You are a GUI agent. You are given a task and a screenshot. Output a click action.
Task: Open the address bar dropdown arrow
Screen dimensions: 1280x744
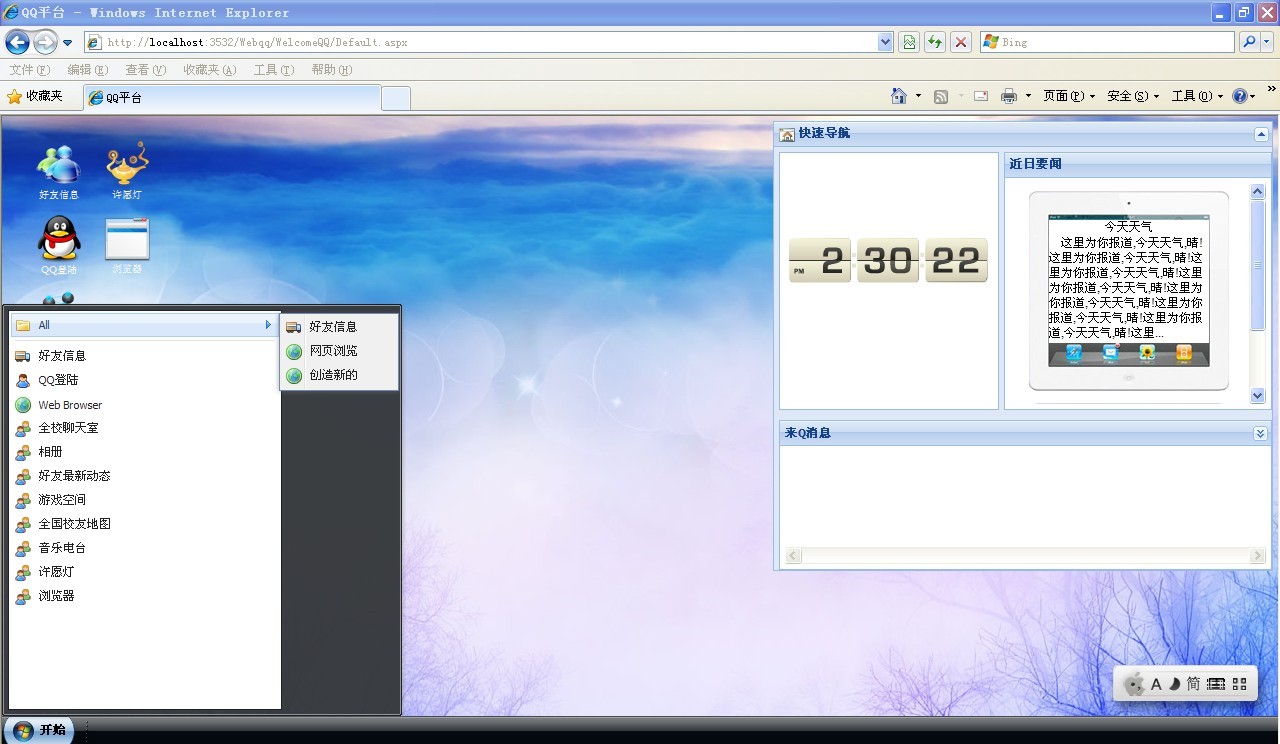885,42
